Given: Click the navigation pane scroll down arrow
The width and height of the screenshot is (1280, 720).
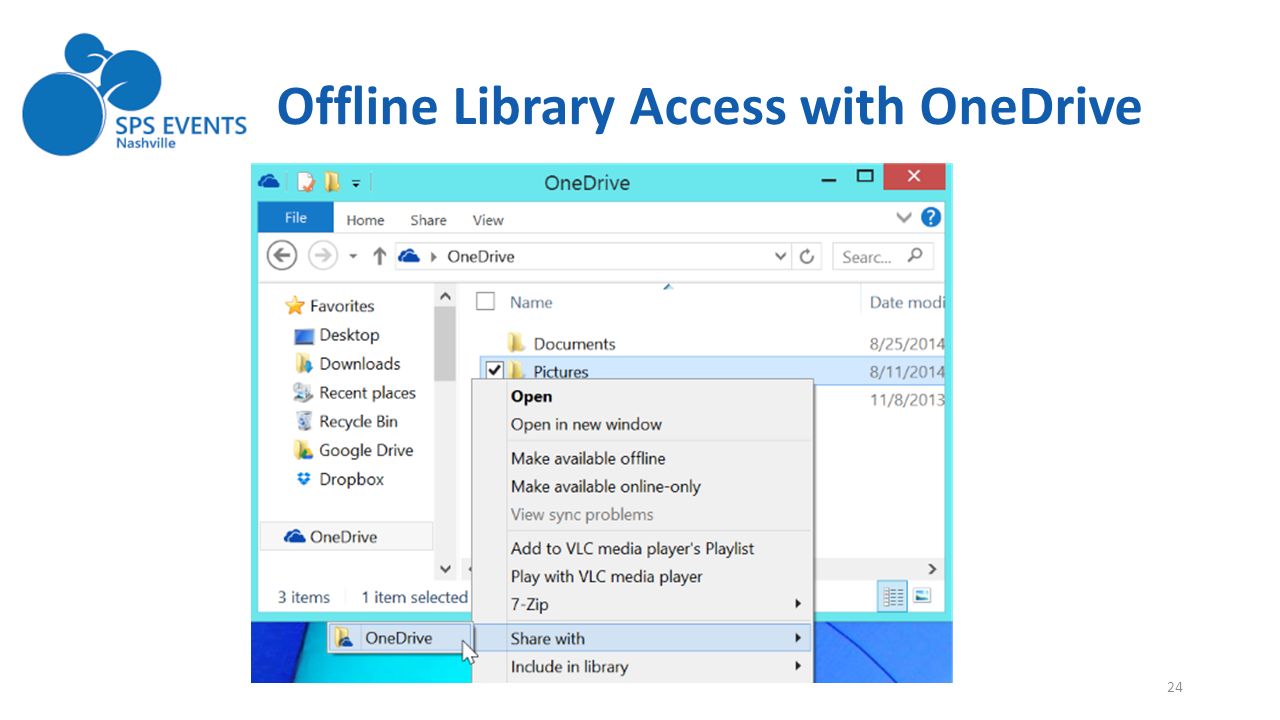Looking at the screenshot, I should [x=446, y=569].
